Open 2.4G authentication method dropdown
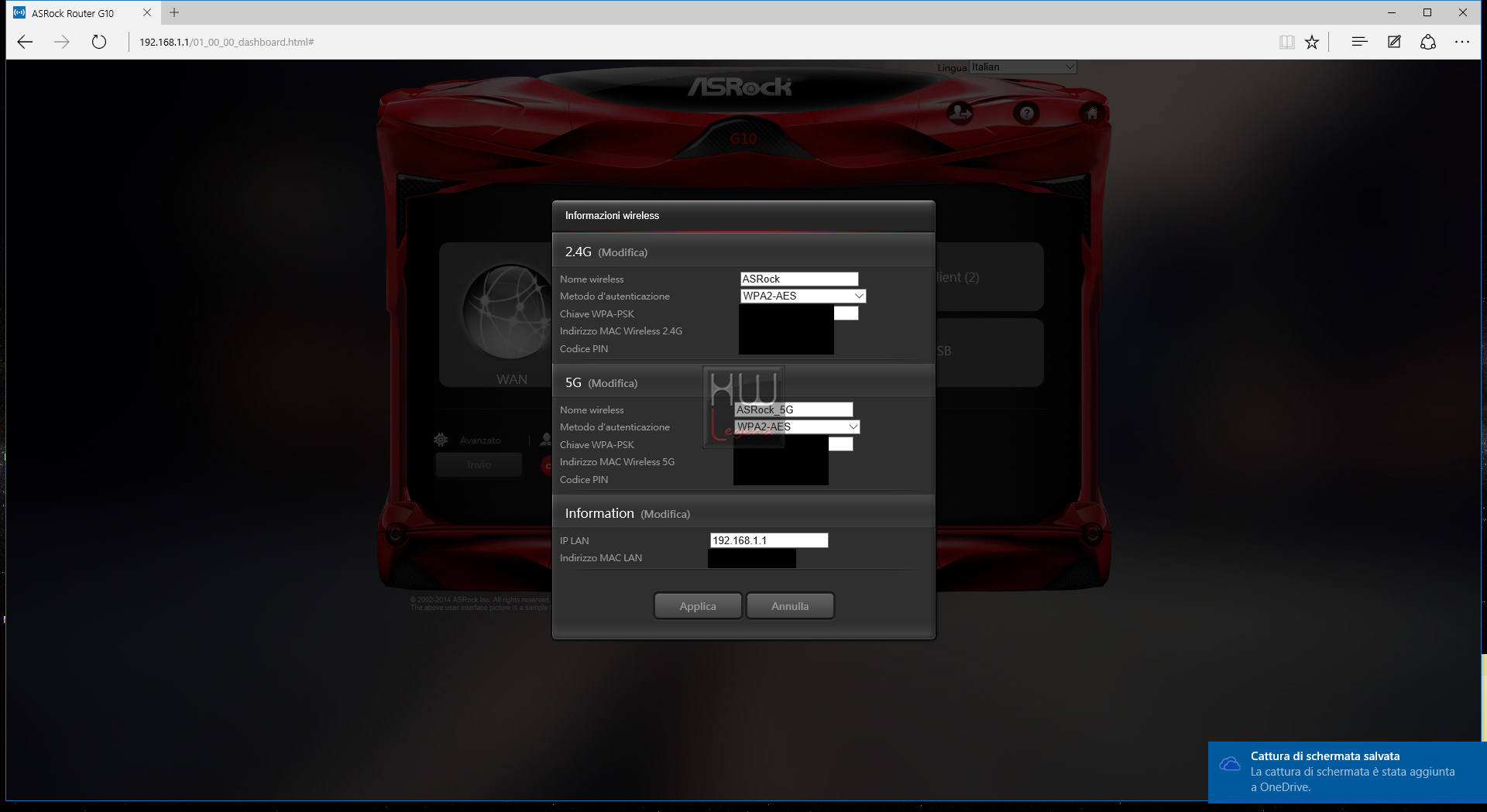 (803, 296)
